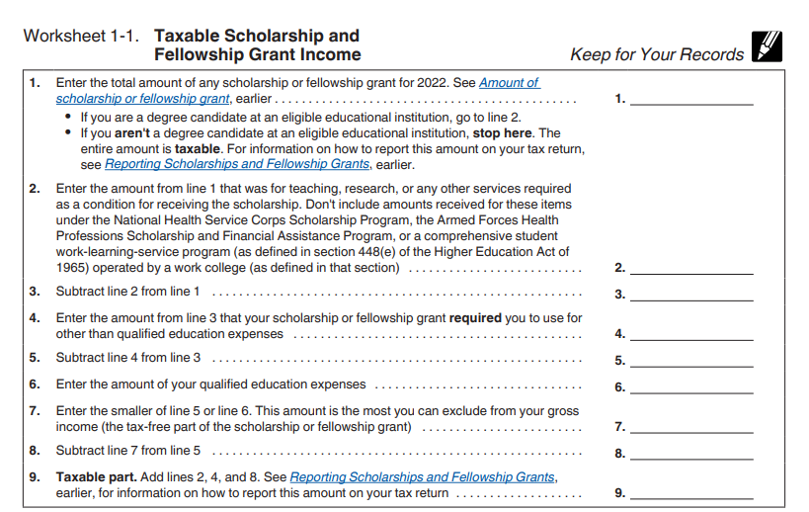
Task: Click the line 4 entry blank
Action: coord(691,334)
